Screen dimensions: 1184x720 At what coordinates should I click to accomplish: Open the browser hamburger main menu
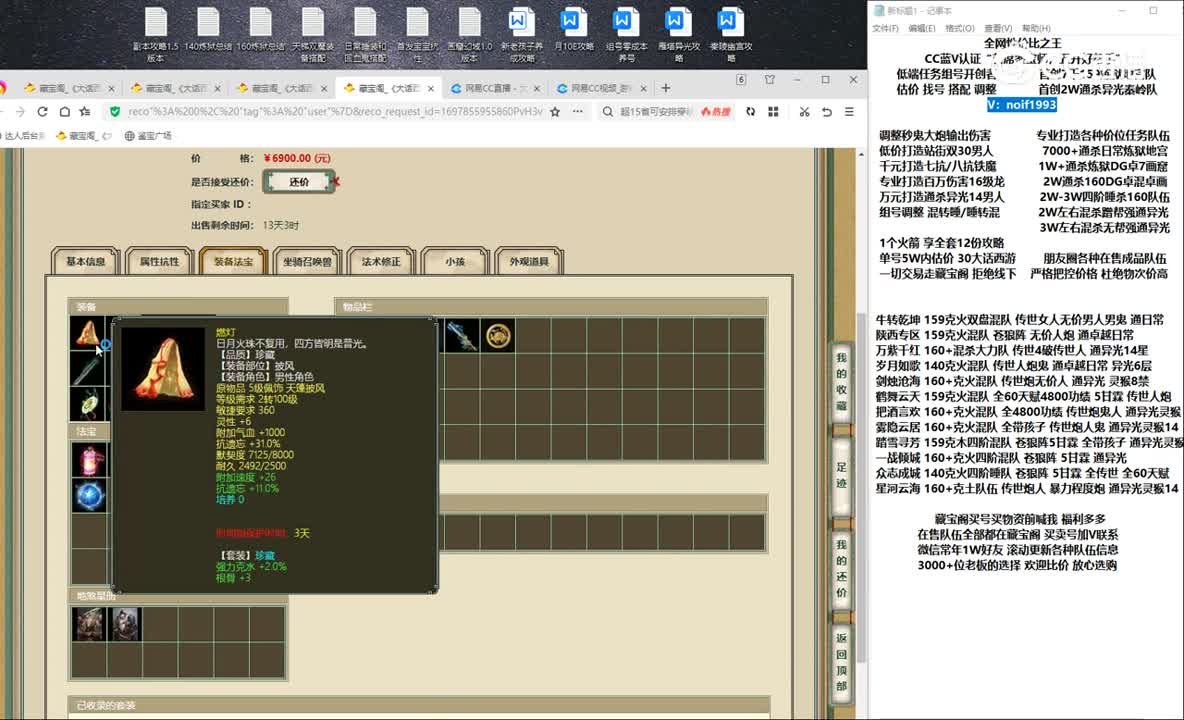[x=849, y=112]
